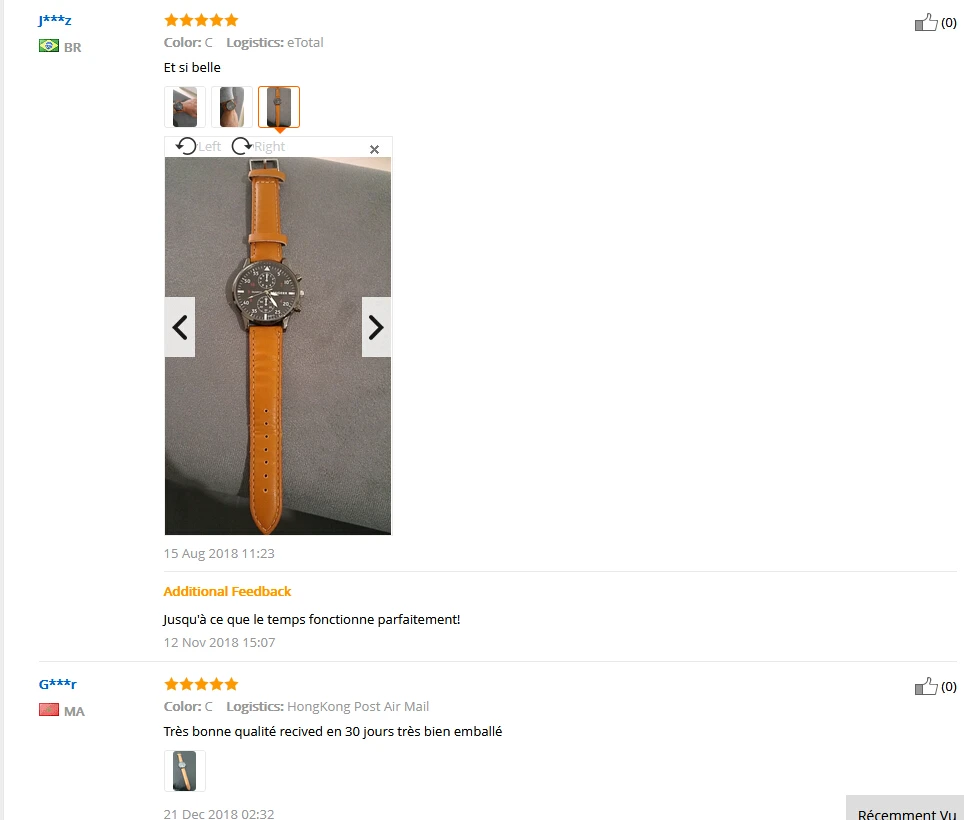Screen dimensions: 964x820
Task: Close the enlarged photo viewer
Action: (x=374, y=149)
